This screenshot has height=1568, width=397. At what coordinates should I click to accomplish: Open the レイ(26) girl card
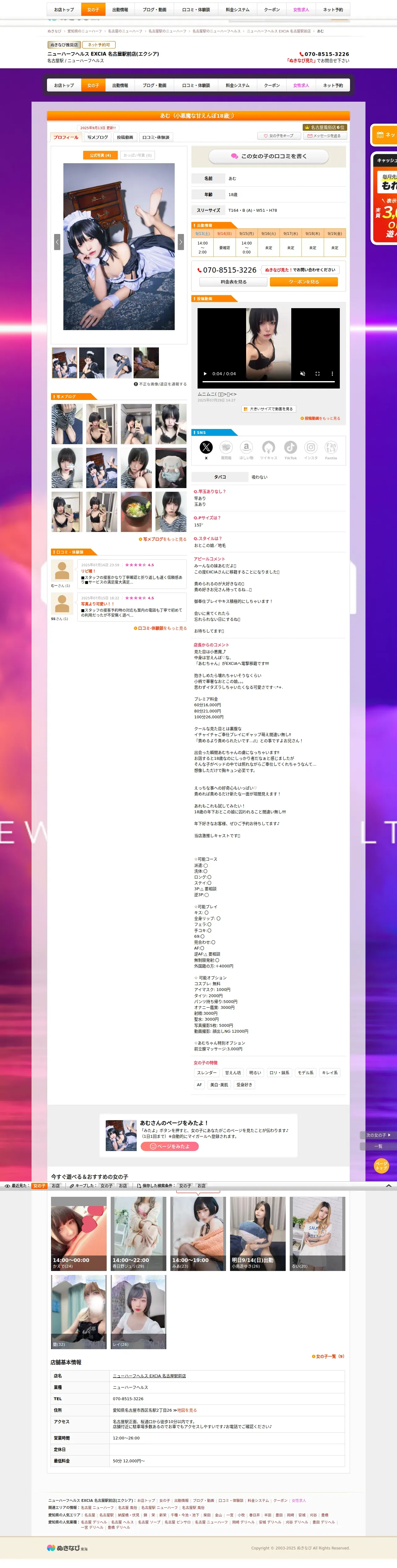click(139, 1312)
